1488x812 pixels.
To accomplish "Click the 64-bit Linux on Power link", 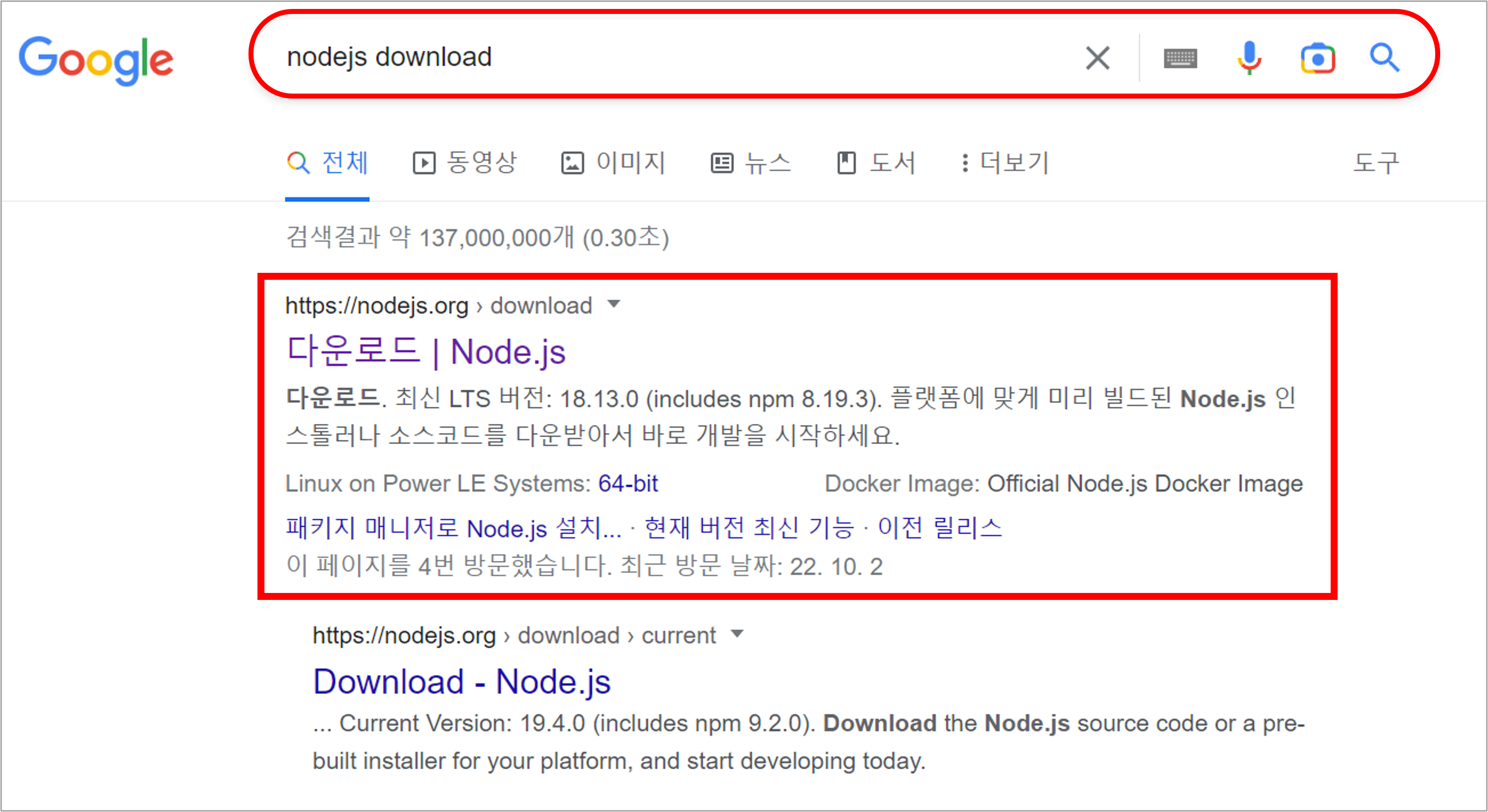I will pyautogui.click(x=628, y=483).
